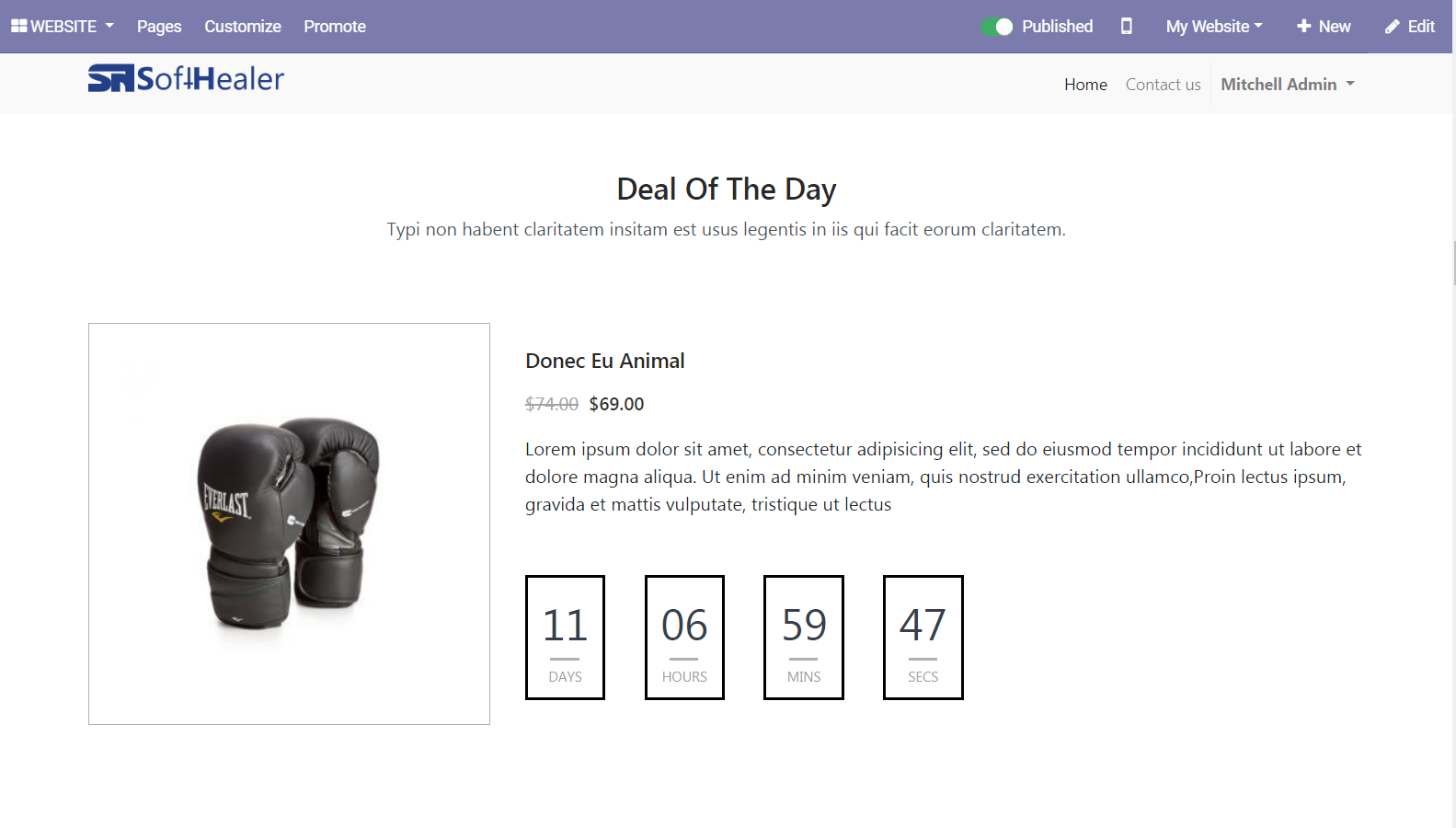
Task: Open the Customize menu
Action: coord(243,27)
